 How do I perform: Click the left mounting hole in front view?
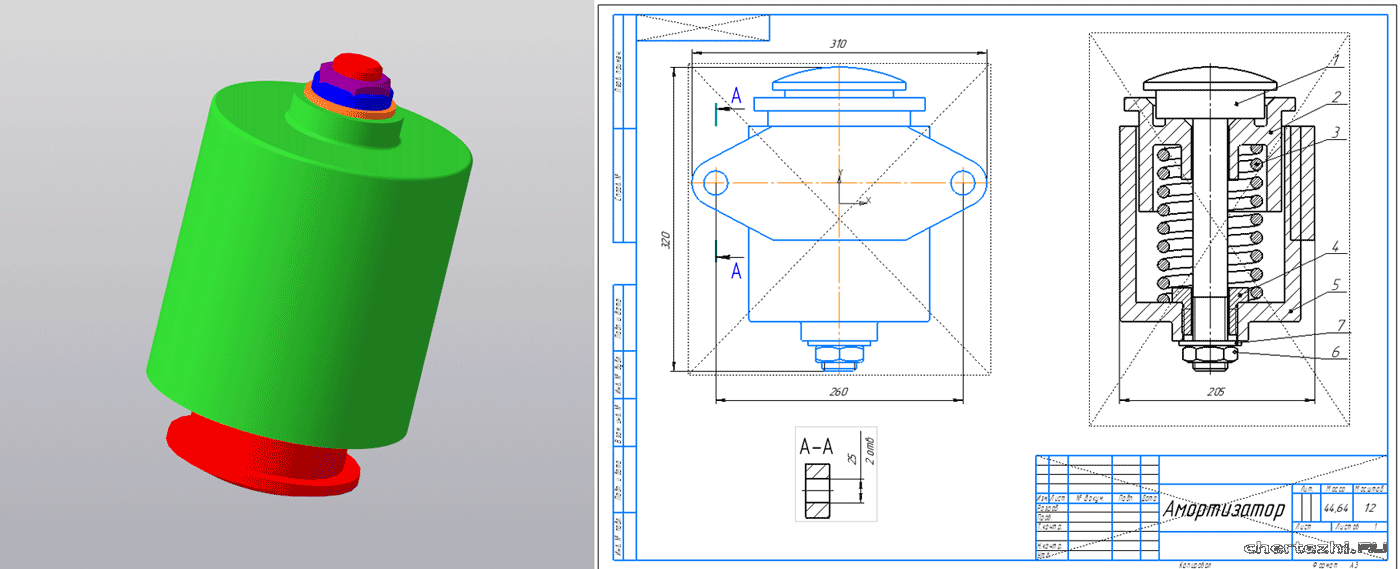(x=715, y=182)
